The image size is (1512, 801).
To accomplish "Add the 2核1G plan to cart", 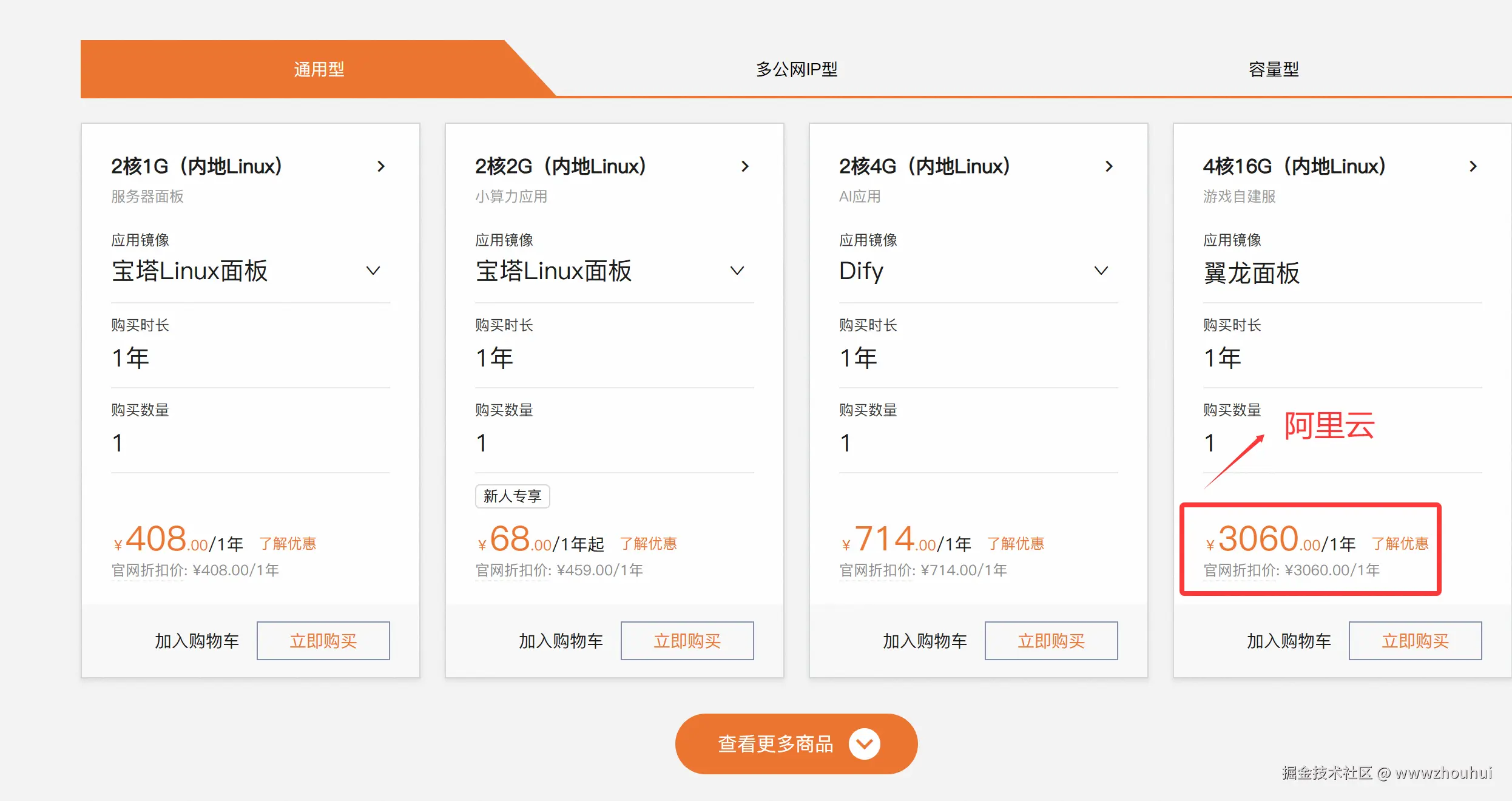I will (x=197, y=641).
